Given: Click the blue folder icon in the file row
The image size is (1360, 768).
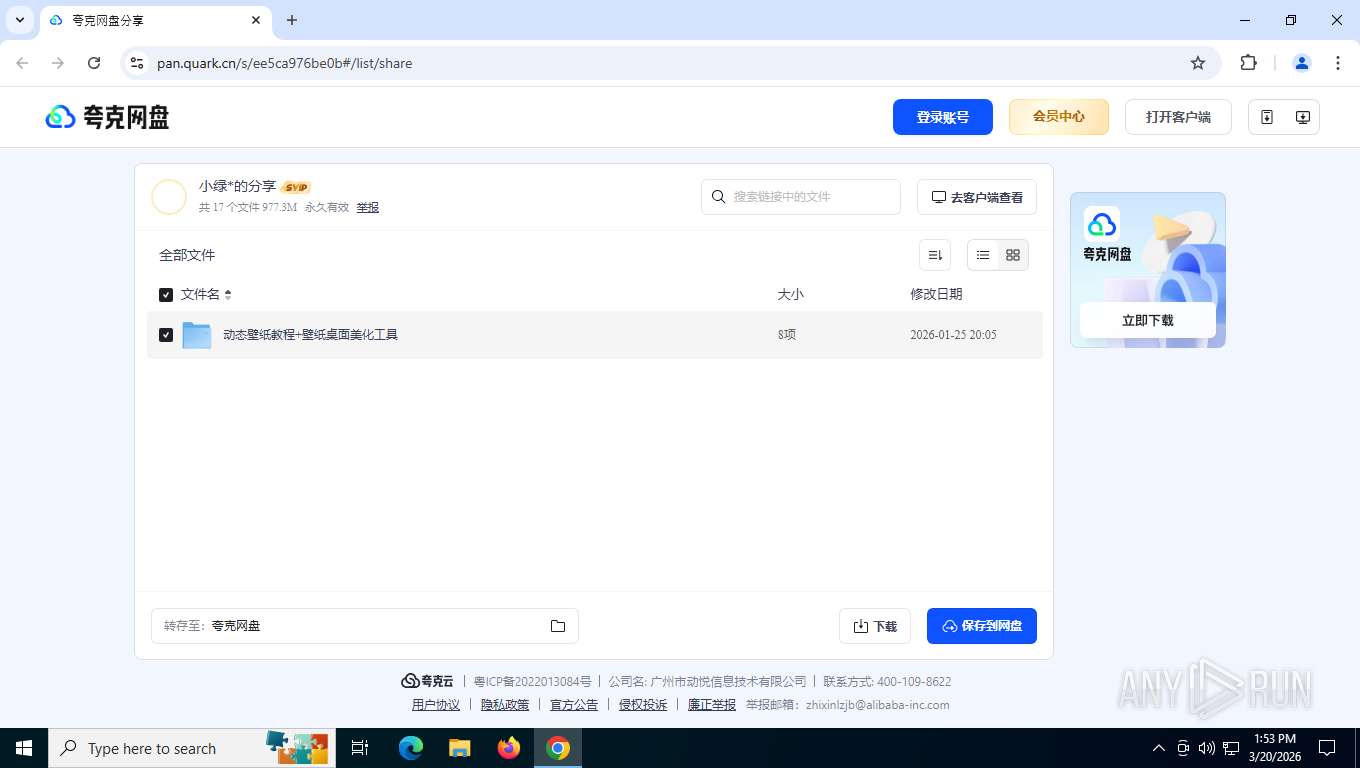Looking at the screenshot, I should click(x=197, y=335).
